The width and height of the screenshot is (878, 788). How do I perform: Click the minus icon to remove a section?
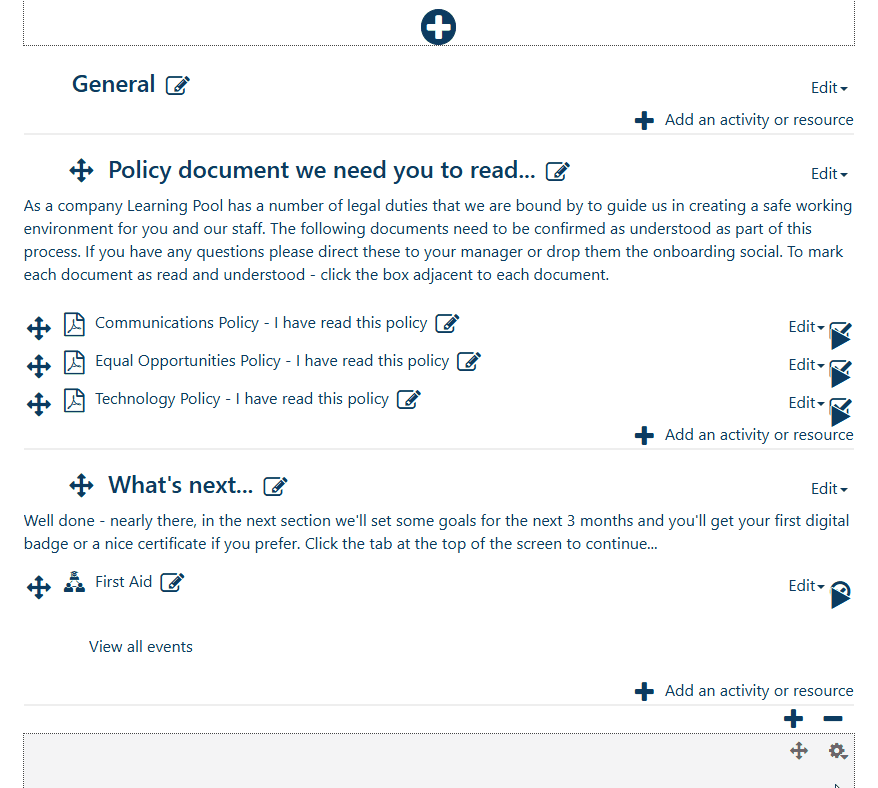click(x=832, y=718)
